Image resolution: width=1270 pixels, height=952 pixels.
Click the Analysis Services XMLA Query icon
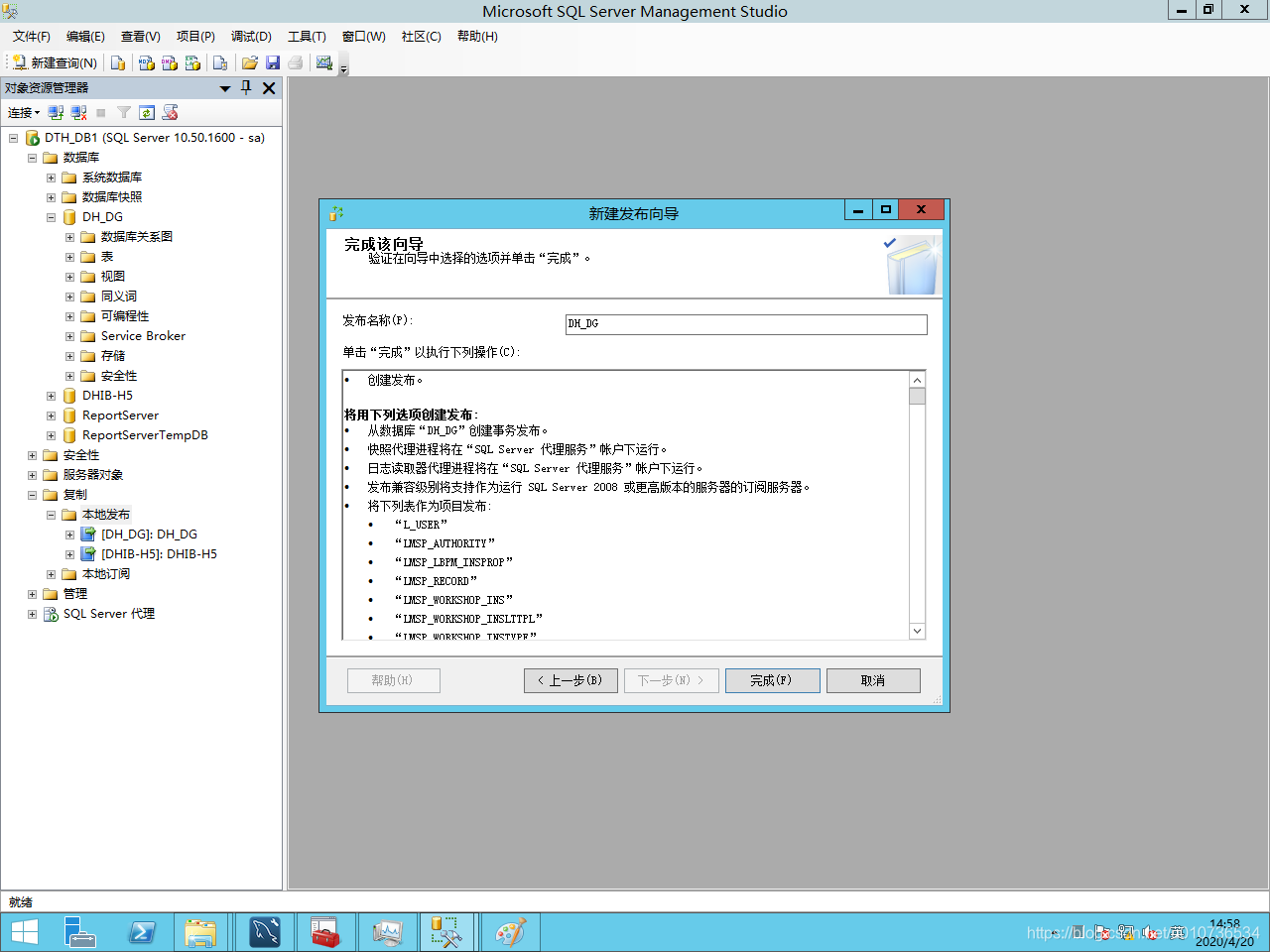coord(192,62)
